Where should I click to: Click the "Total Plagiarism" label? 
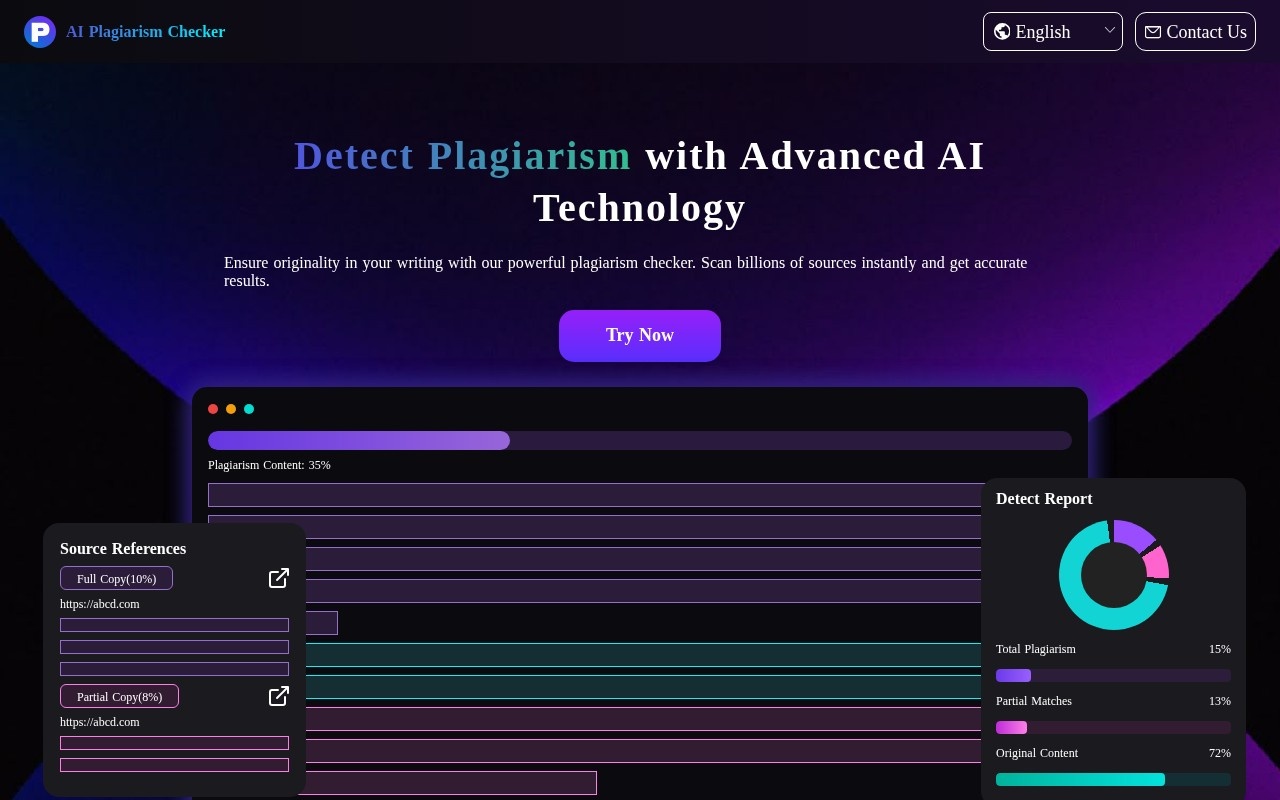1036,649
